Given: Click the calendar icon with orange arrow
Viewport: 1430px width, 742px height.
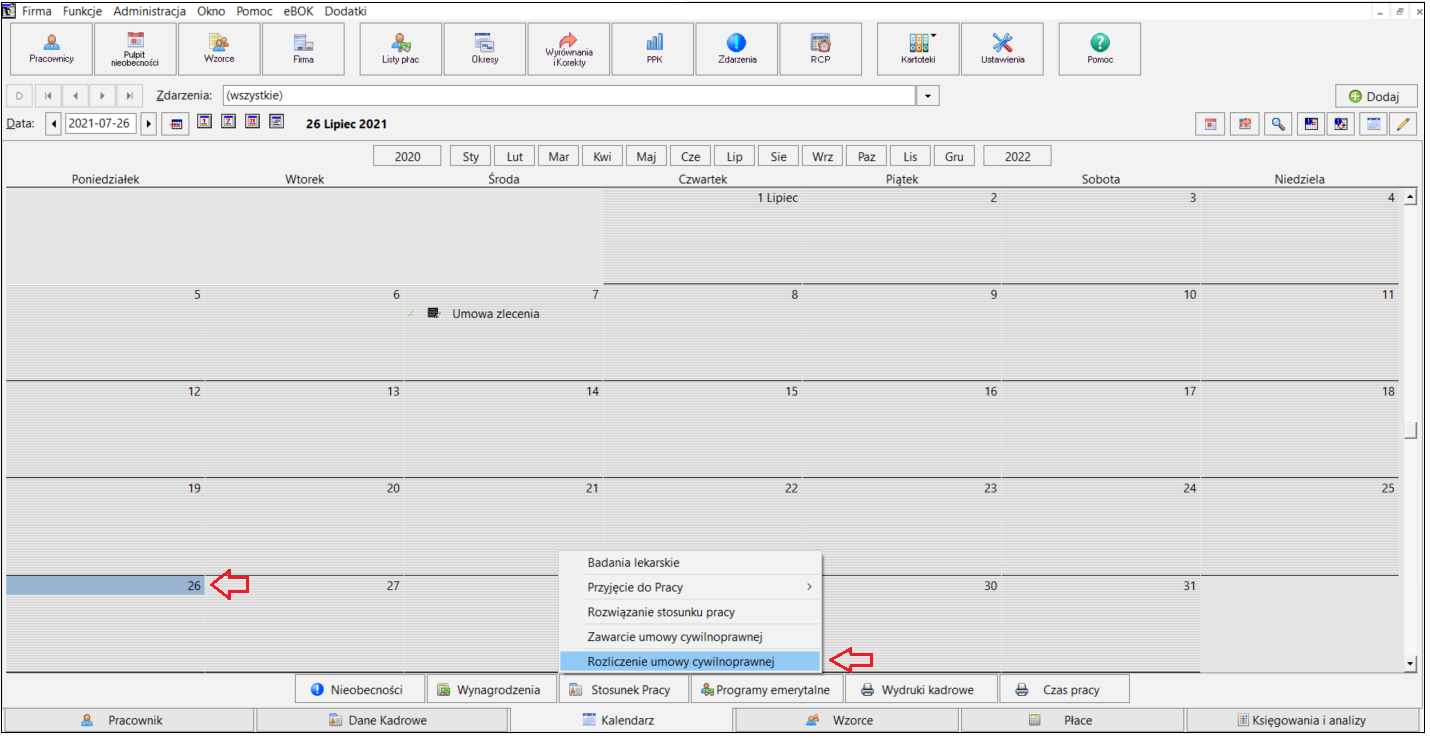Looking at the screenshot, I should tap(1245, 124).
